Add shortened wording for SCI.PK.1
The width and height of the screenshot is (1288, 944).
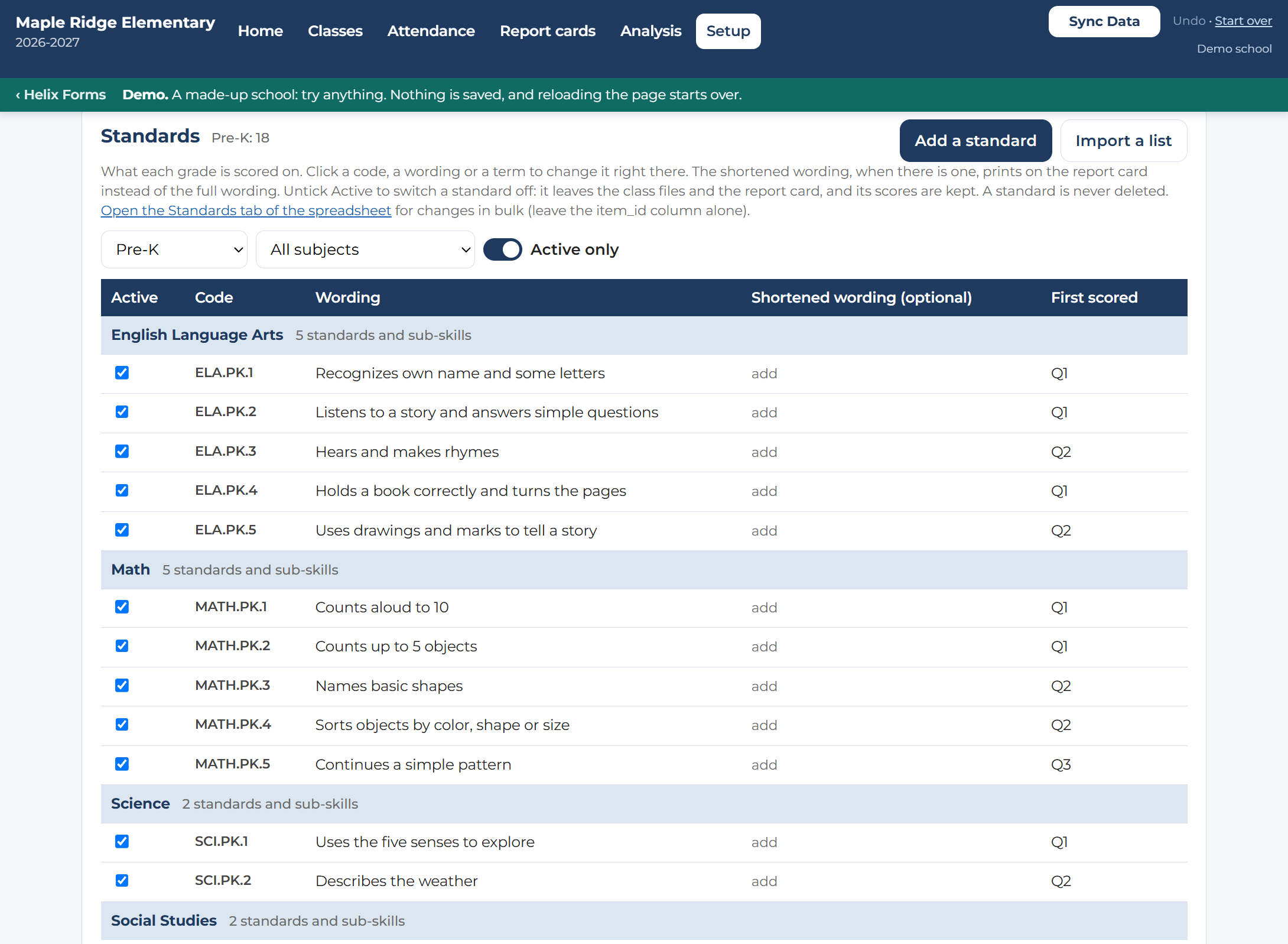tap(764, 842)
